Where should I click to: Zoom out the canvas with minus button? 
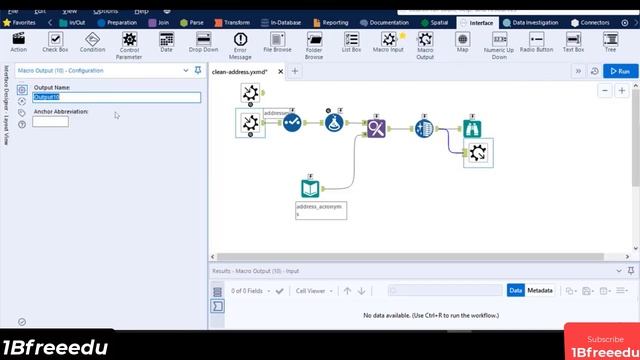(605, 91)
